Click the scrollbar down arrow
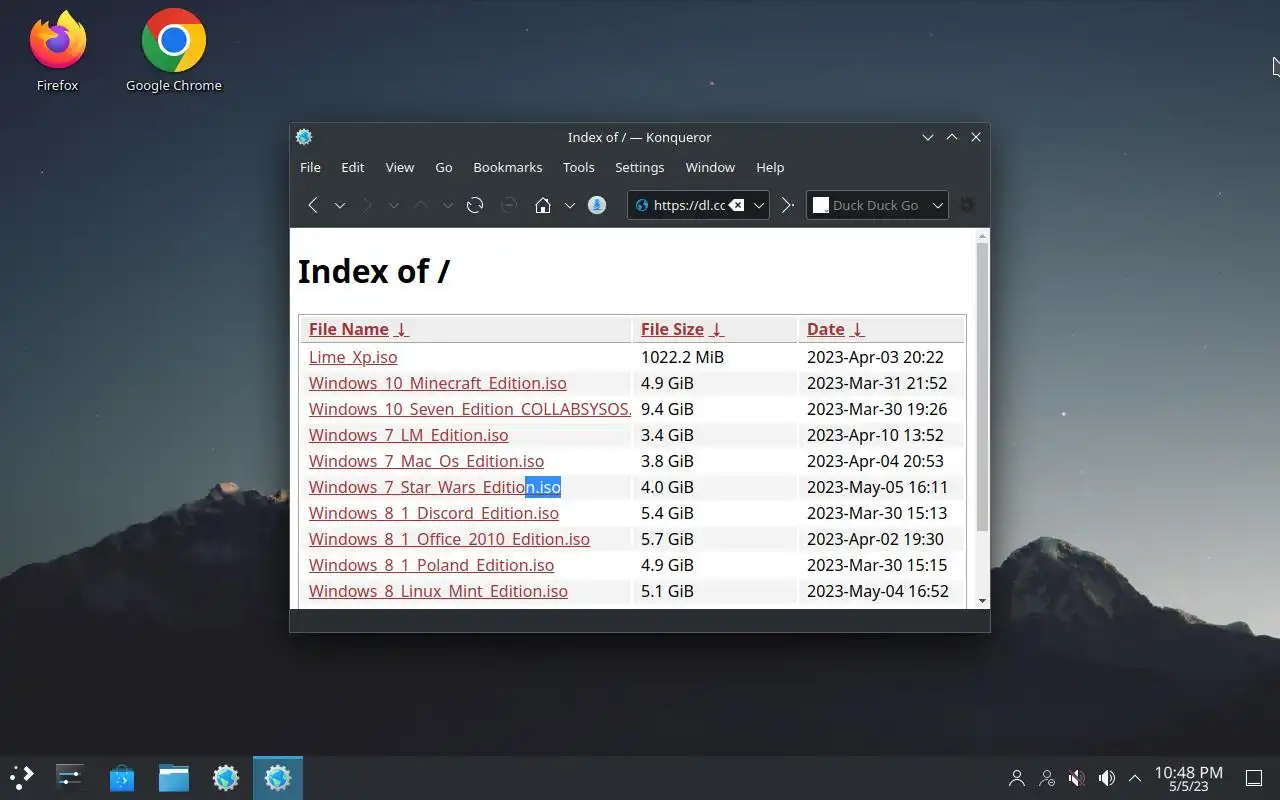The width and height of the screenshot is (1280, 800). (x=982, y=601)
